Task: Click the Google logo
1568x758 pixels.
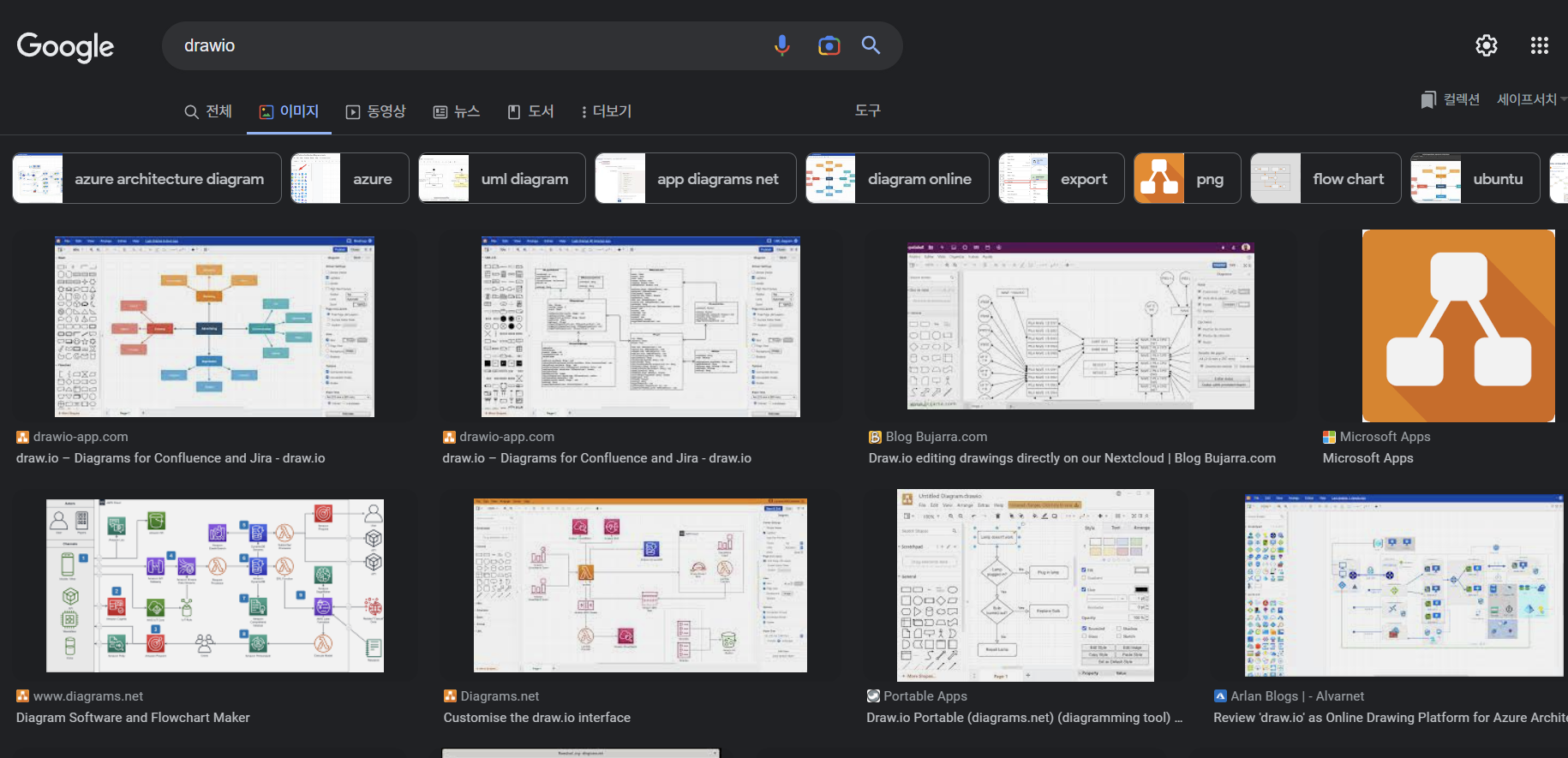Action: click(x=65, y=46)
